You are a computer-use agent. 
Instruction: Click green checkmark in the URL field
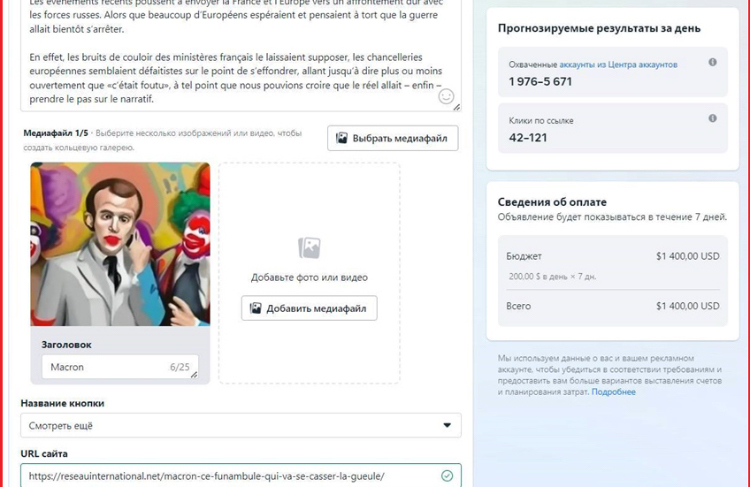[447, 476]
